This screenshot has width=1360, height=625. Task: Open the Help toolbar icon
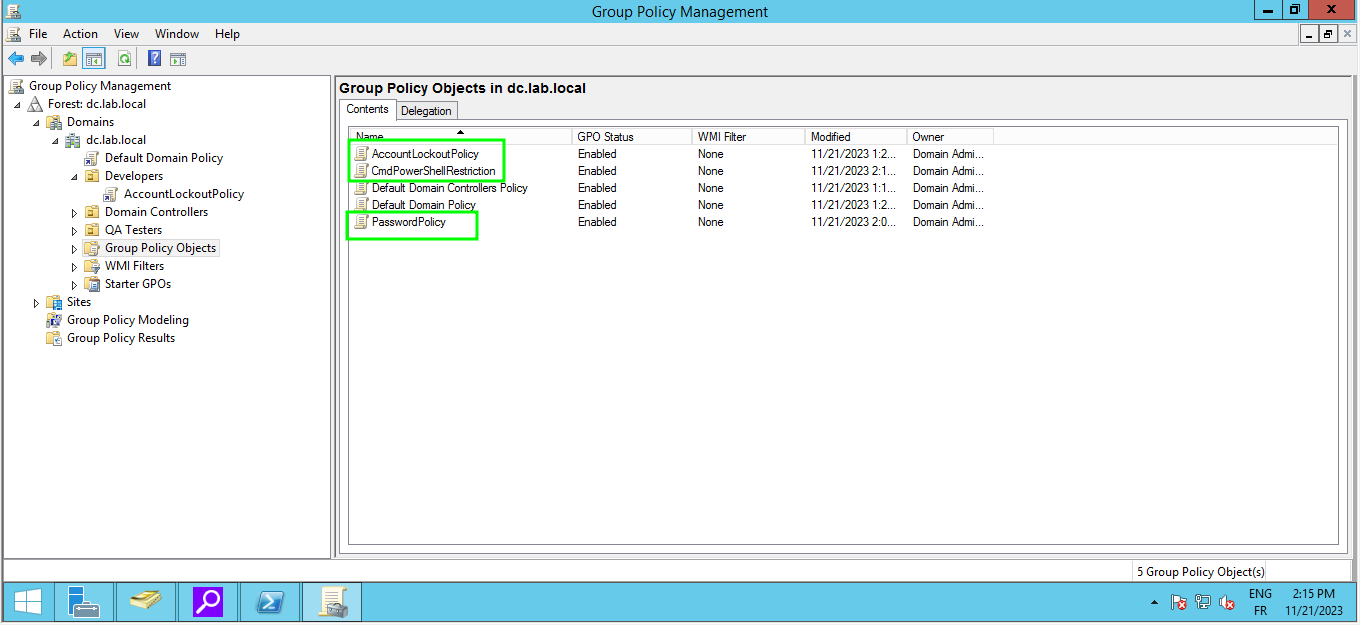155,59
